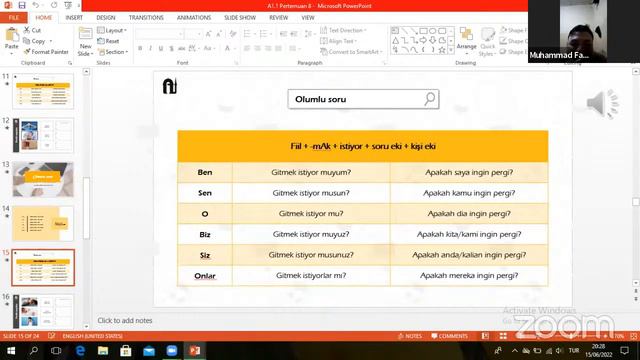Toggle text Shadow formatting
This screenshot has width=640, height=360.
pos(171,48)
